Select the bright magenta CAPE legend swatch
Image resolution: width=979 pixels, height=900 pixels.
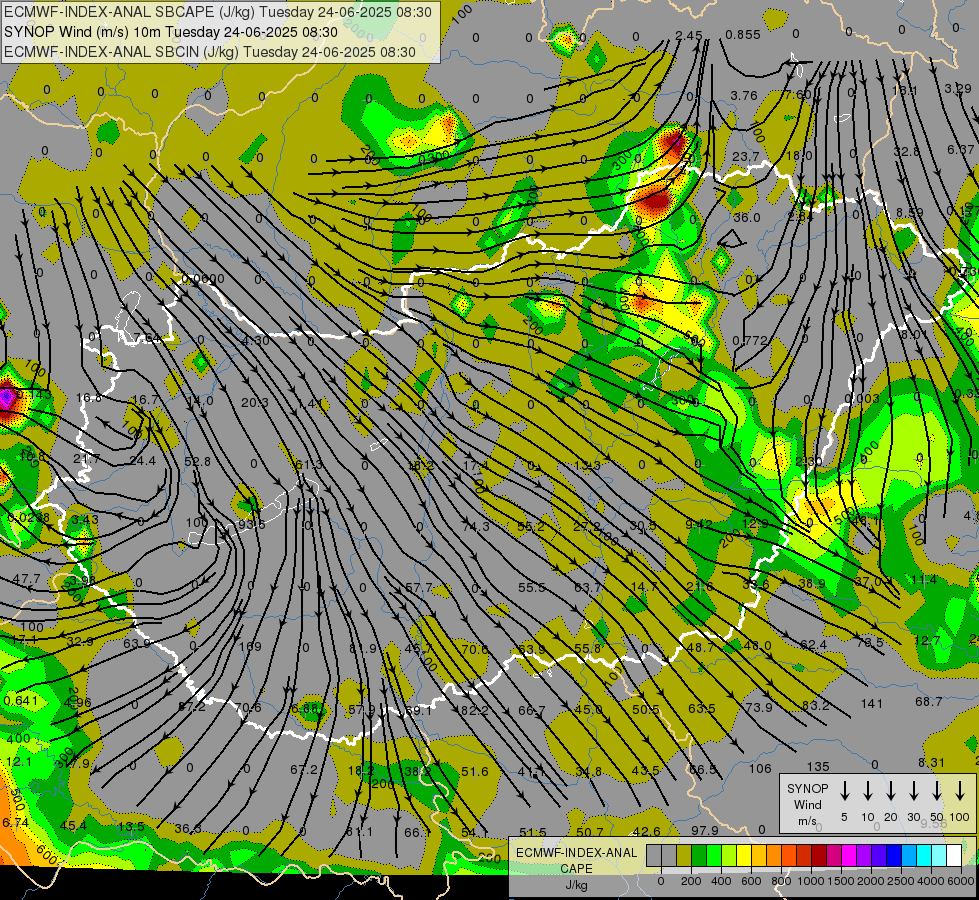(x=850, y=856)
